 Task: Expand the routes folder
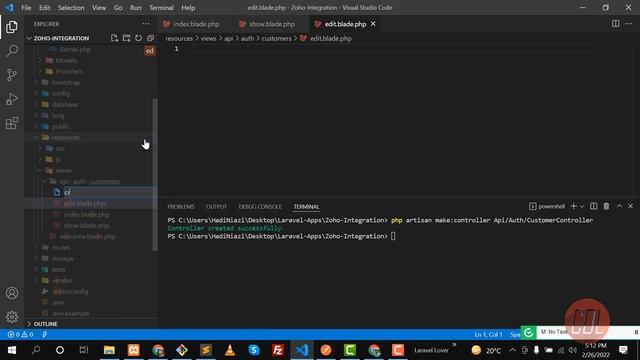point(61,248)
